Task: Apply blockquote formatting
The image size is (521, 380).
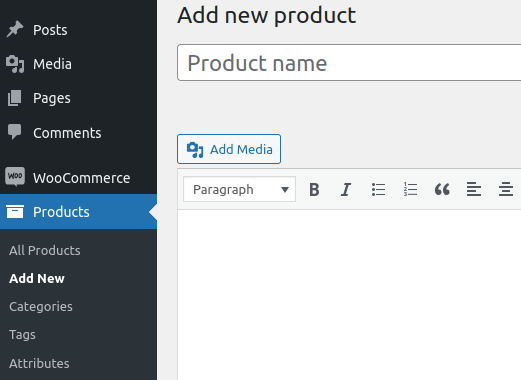Action: click(442, 190)
